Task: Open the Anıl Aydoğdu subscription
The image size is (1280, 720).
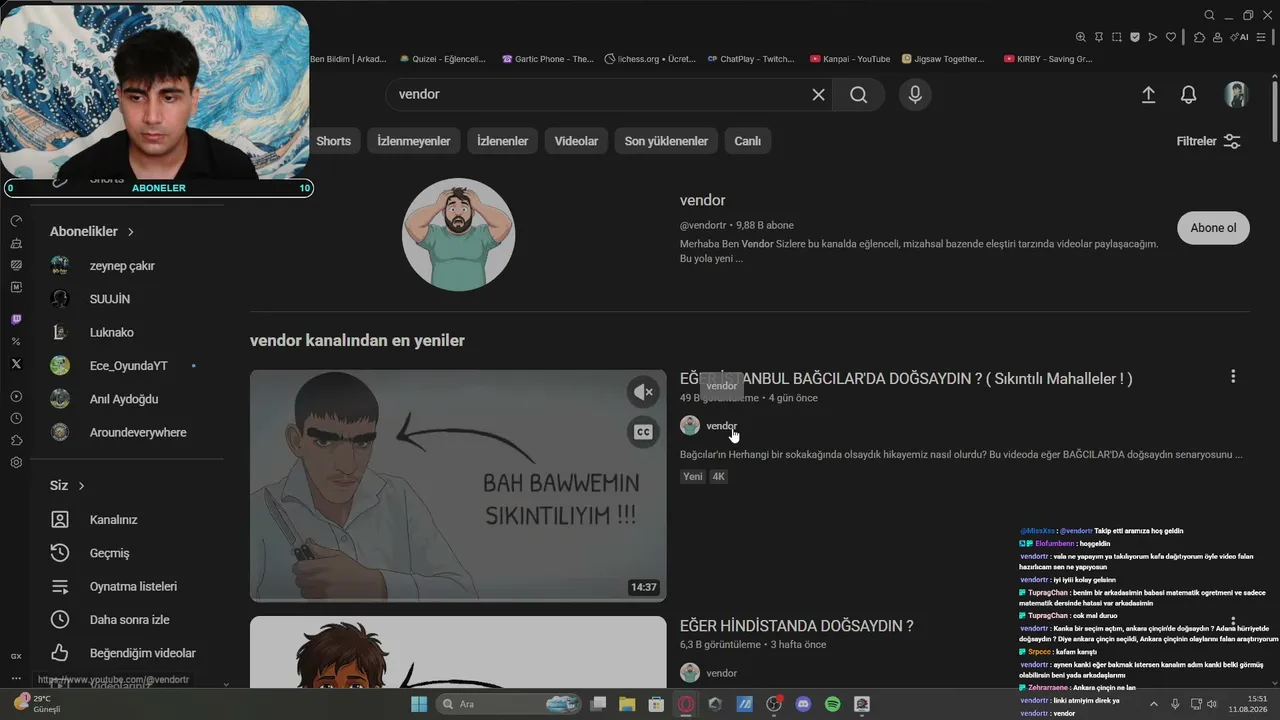Action: (126, 399)
